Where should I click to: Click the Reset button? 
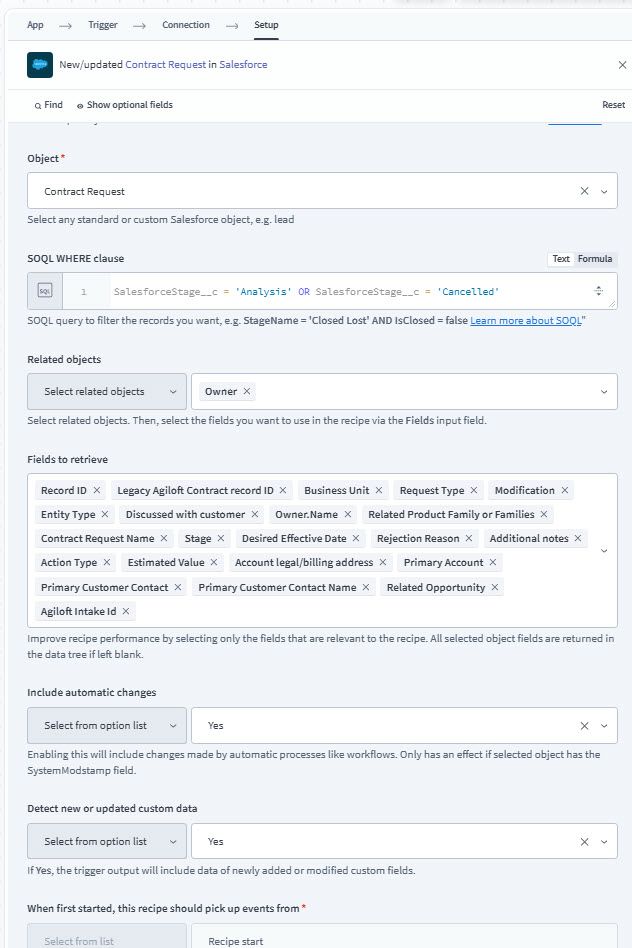coord(613,105)
